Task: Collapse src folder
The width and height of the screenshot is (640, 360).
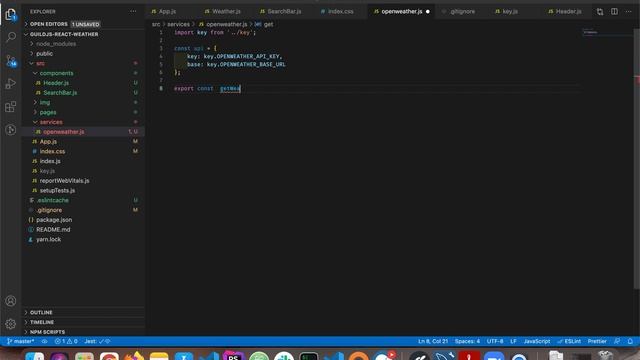Action: pos(83,63)
